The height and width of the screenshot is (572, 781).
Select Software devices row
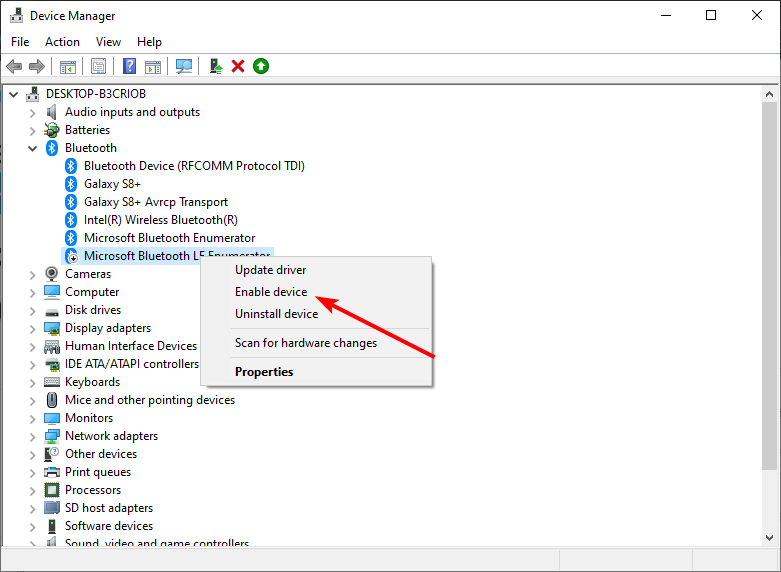(x=109, y=526)
